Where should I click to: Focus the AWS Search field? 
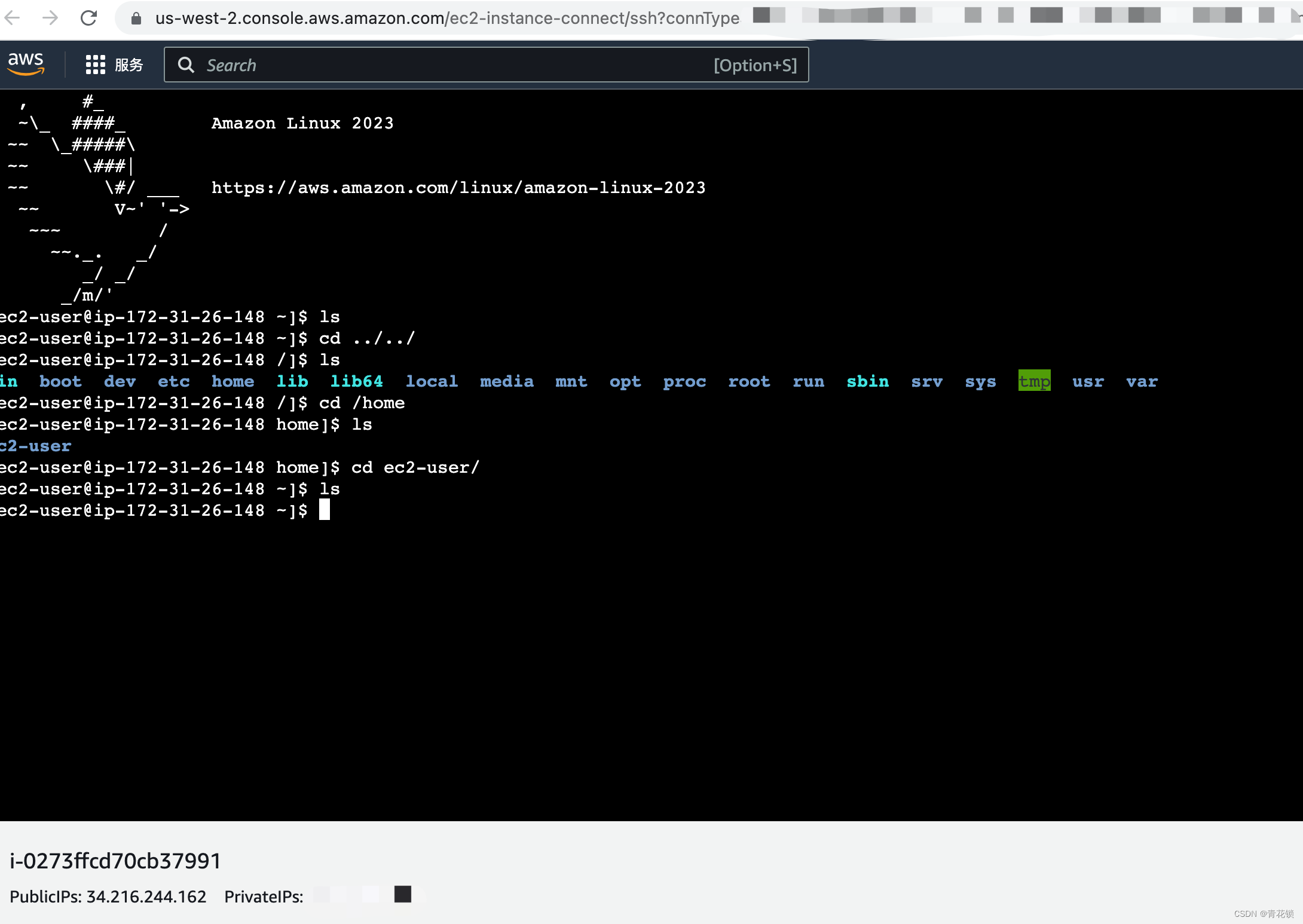pos(486,65)
